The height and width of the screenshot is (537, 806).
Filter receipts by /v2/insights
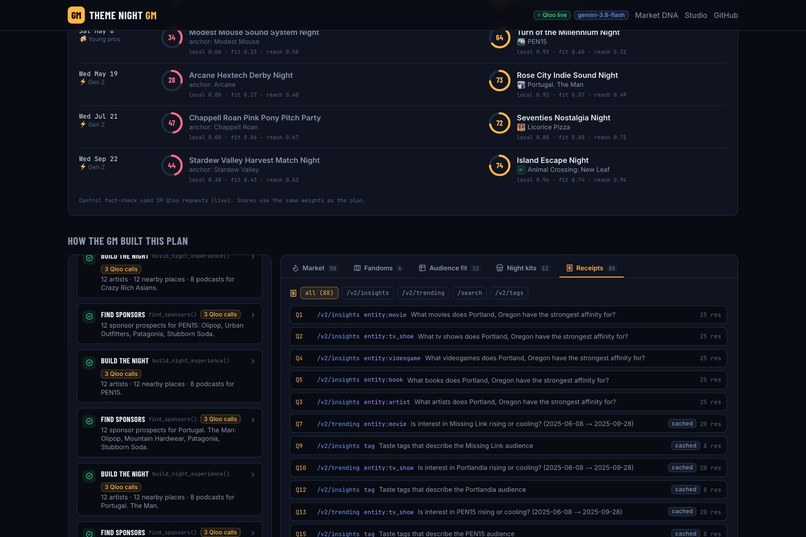coord(368,293)
